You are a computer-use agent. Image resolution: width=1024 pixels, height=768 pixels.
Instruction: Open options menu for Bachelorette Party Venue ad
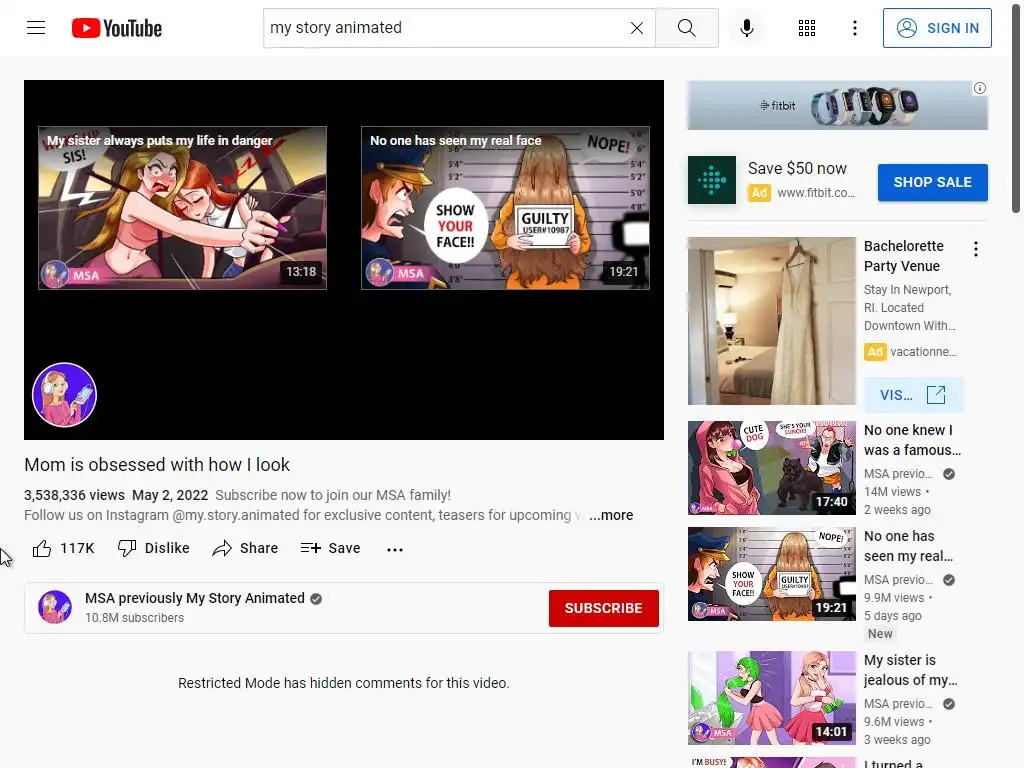click(x=976, y=249)
